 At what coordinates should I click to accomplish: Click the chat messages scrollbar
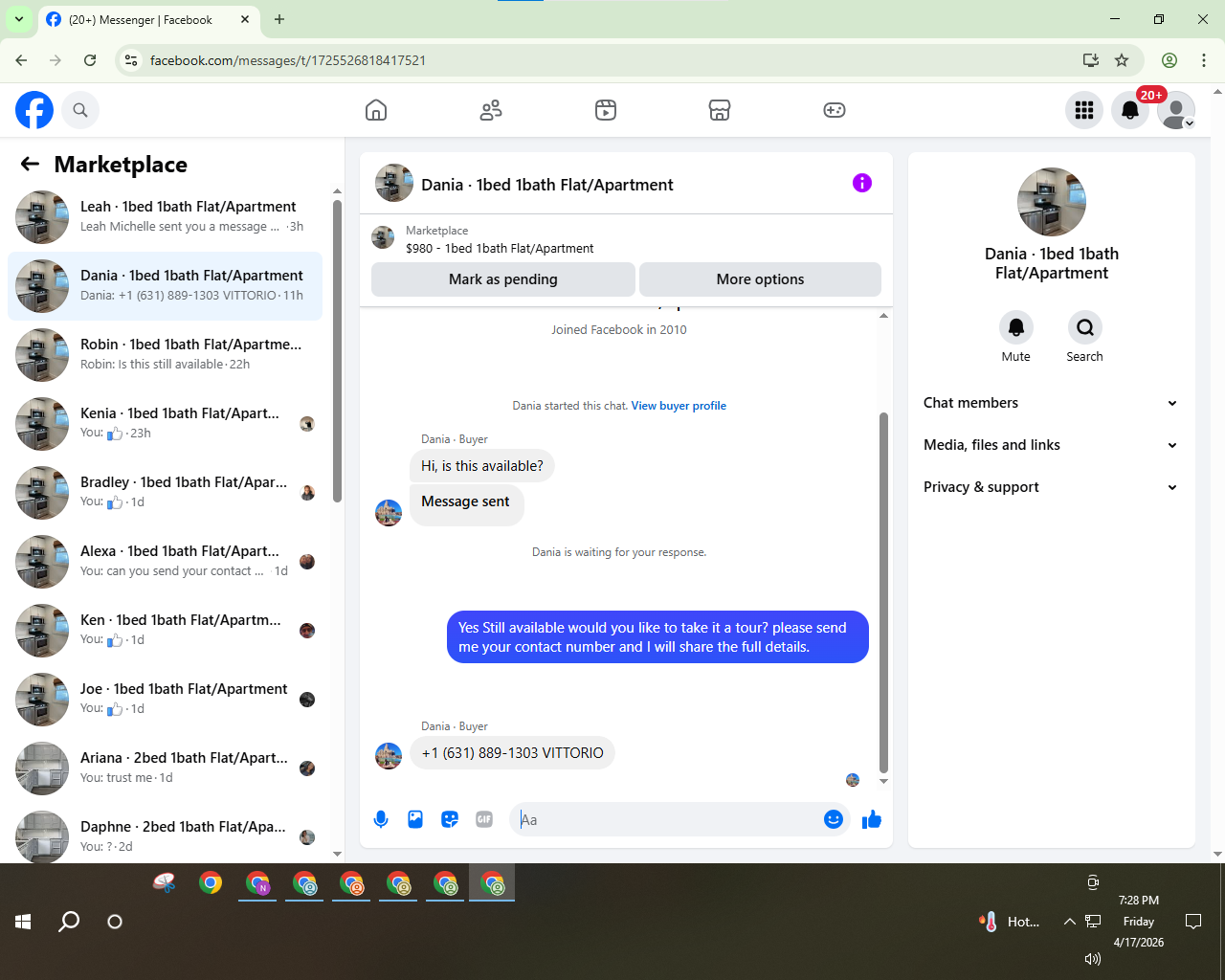(x=883, y=592)
